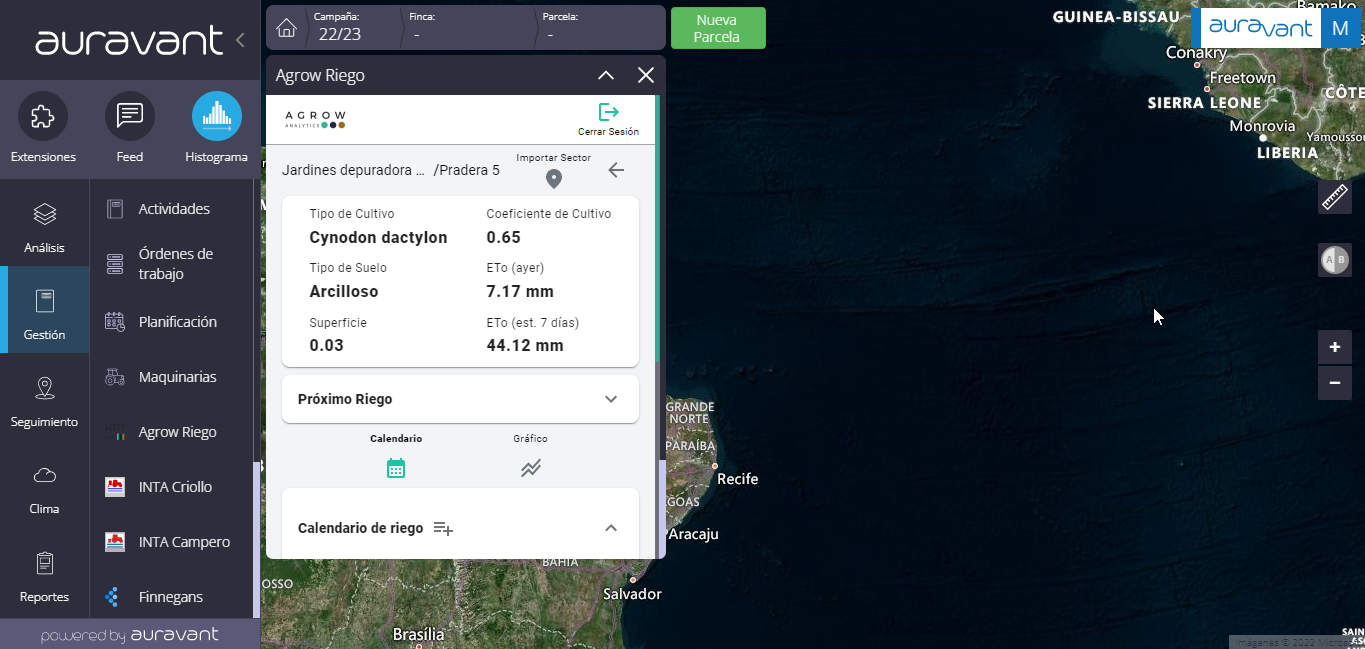
Task: Click the user avatar M button
Action: (1341, 28)
